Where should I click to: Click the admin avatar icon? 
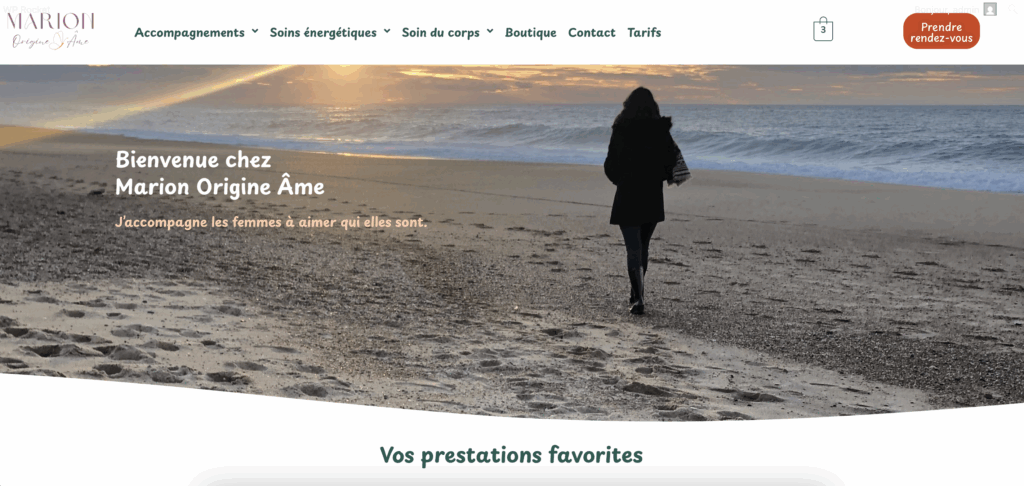coord(990,9)
